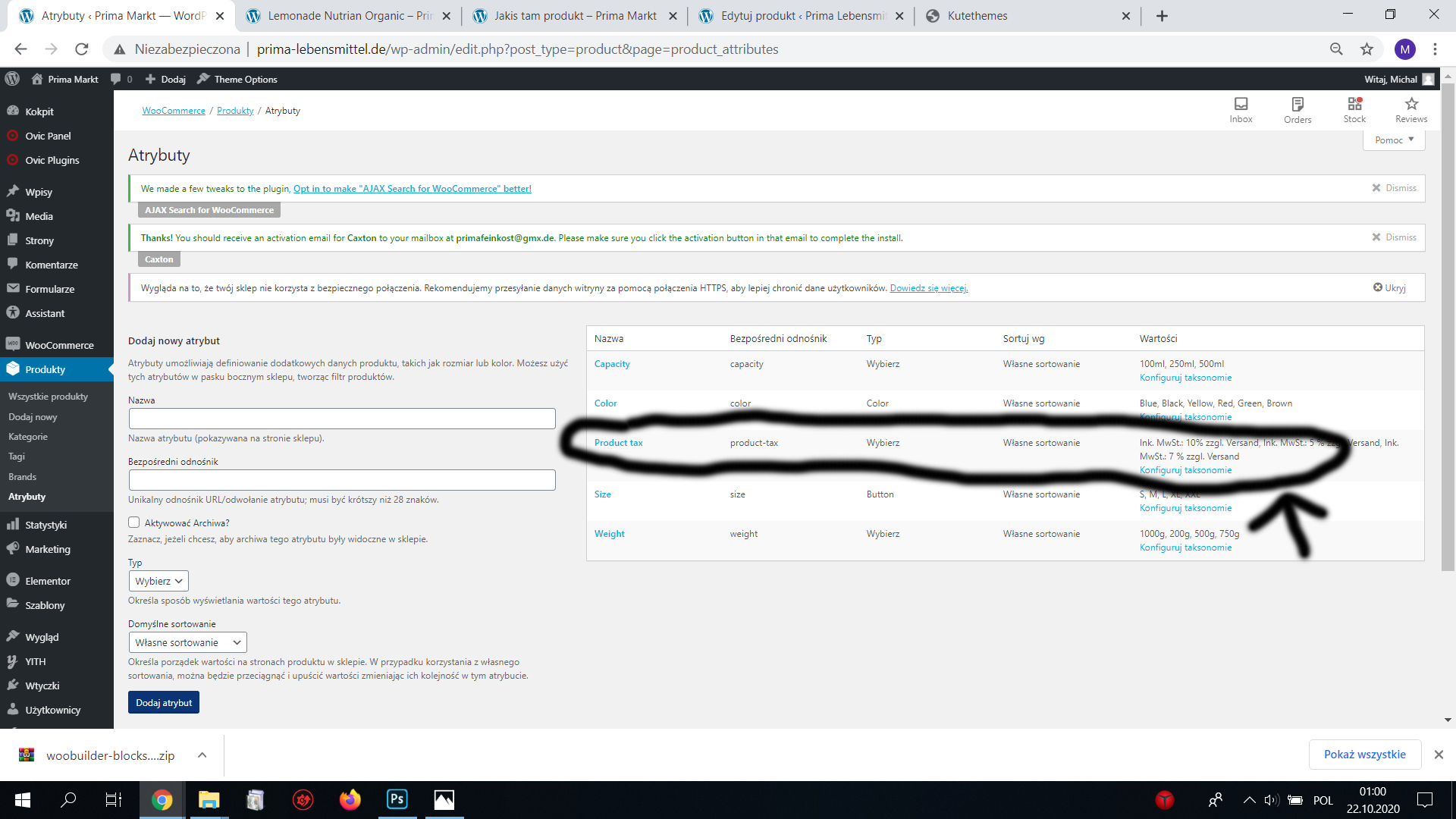Open the Capacity attribute link

click(x=612, y=364)
